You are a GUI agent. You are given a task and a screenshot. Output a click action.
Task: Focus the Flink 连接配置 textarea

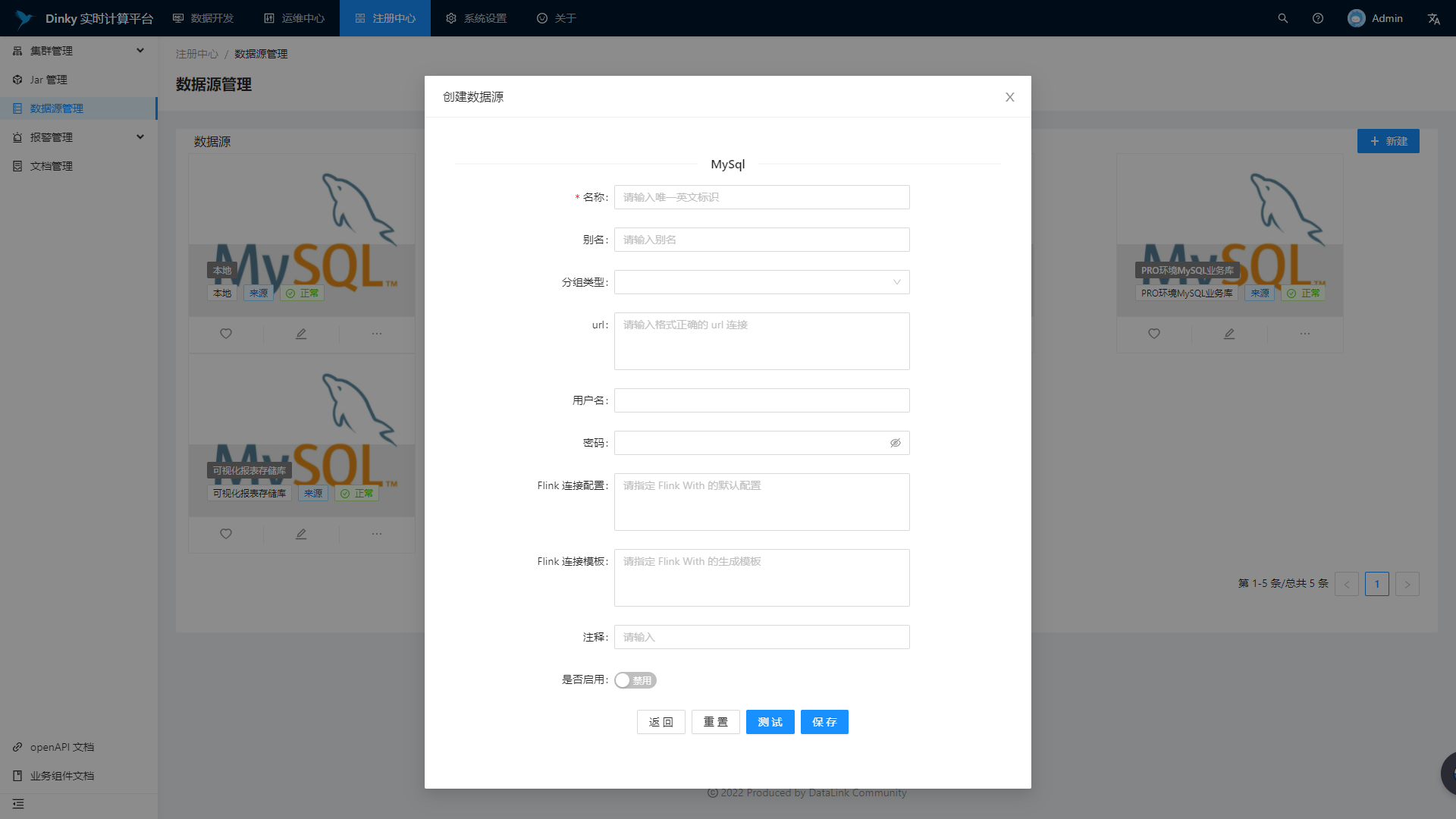pos(762,502)
